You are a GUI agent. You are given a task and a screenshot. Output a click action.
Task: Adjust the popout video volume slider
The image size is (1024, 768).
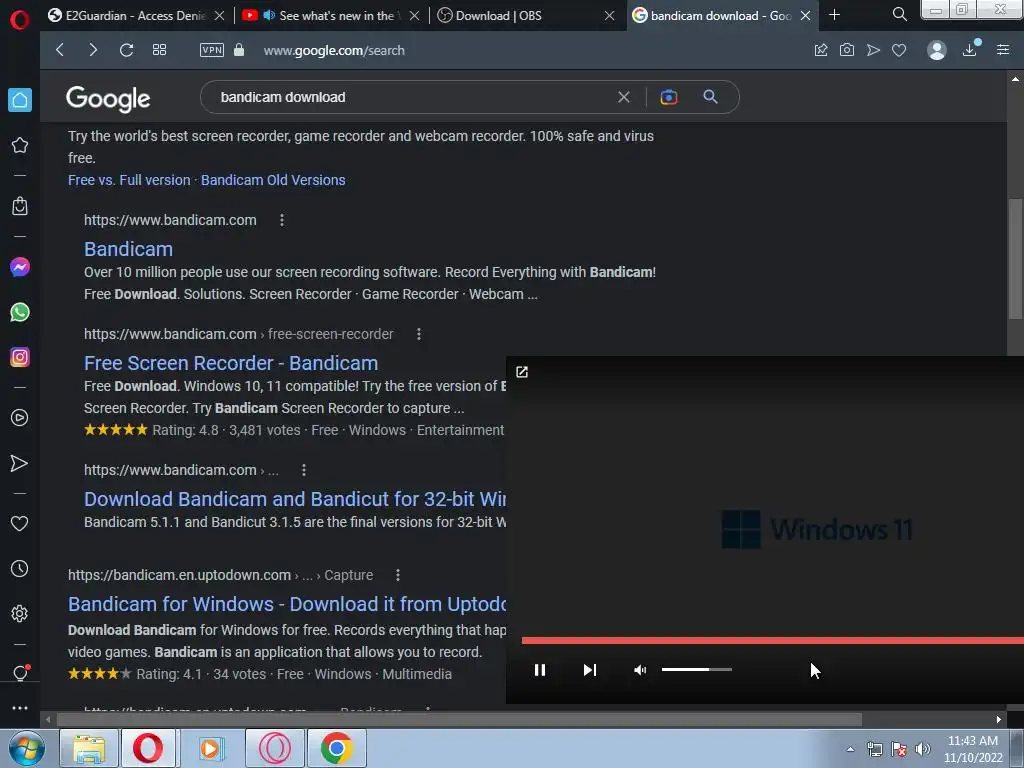pos(697,669)
